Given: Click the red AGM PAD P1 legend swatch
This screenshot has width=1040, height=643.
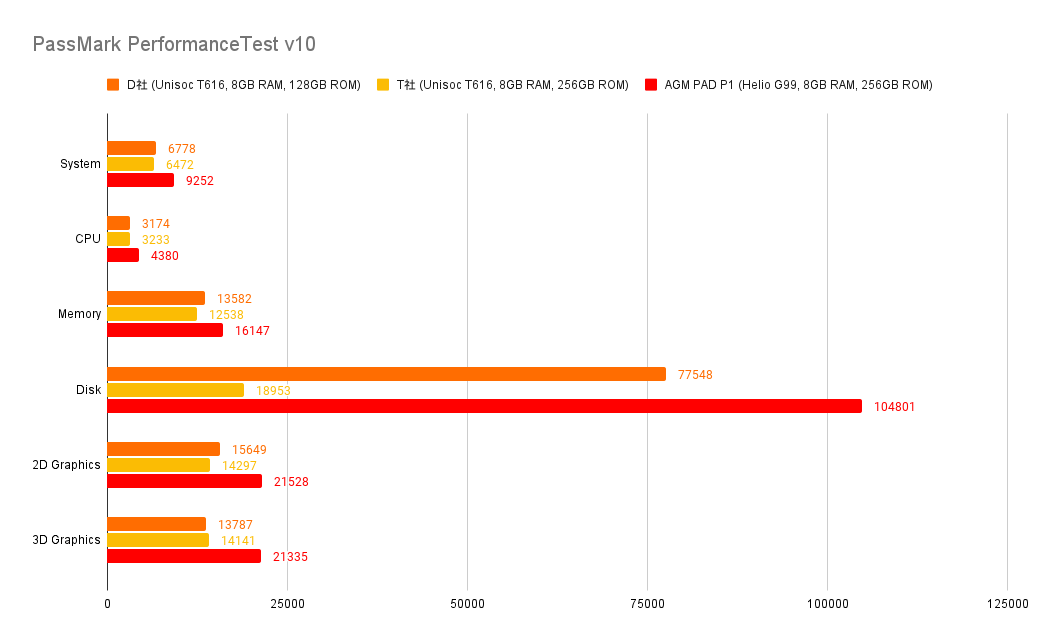Looking at the screenshot, I should pyautogui.click(x=651, y=85).
